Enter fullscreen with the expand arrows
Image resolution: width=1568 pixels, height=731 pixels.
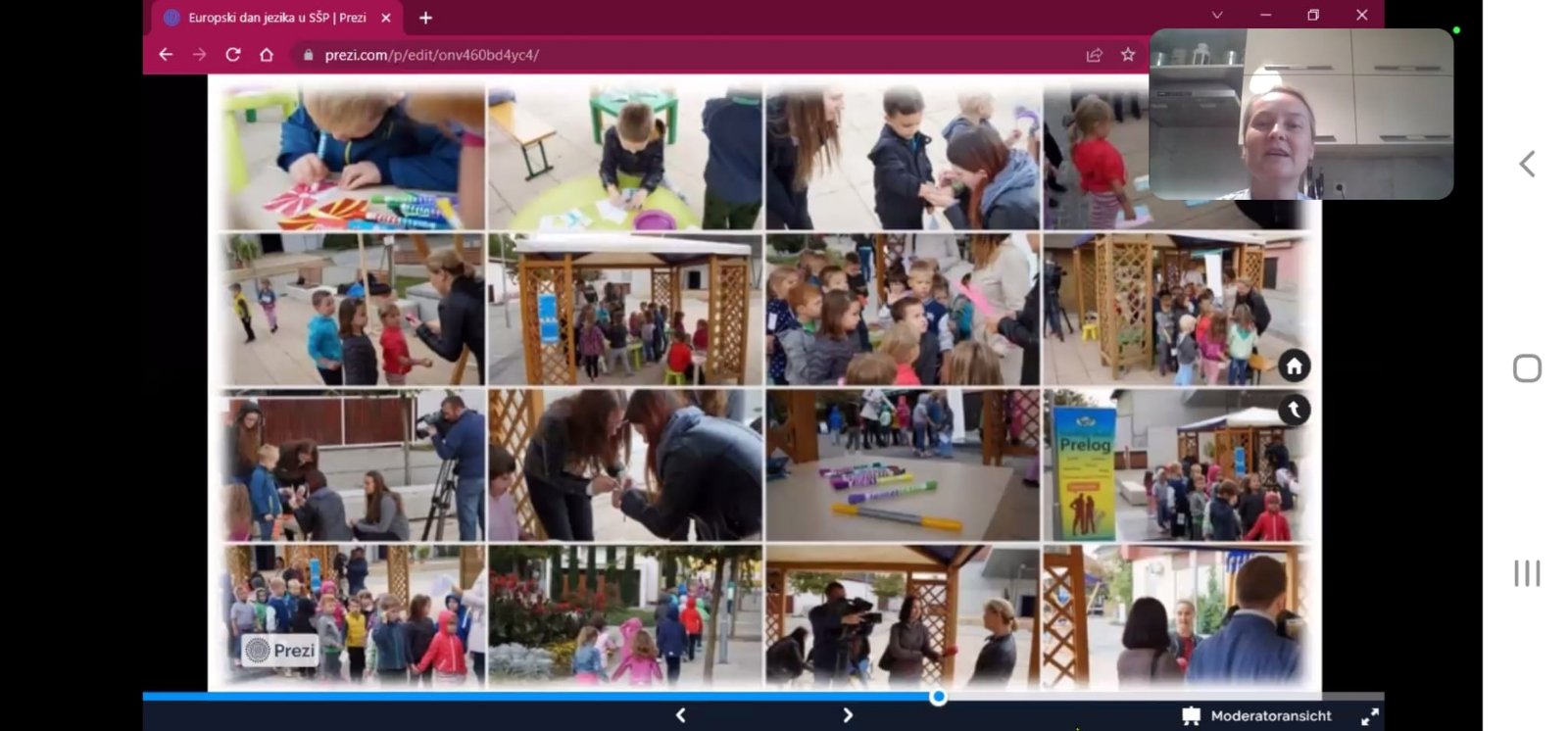[1369, 717]
